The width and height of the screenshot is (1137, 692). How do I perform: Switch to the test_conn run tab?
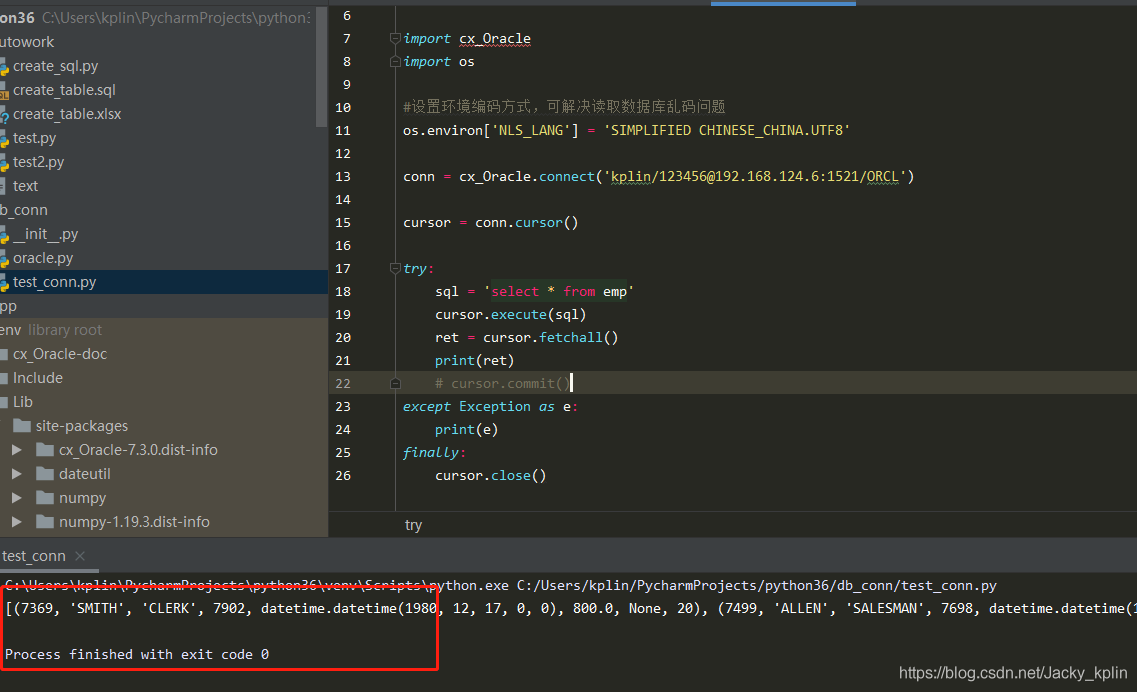(34, 556)
